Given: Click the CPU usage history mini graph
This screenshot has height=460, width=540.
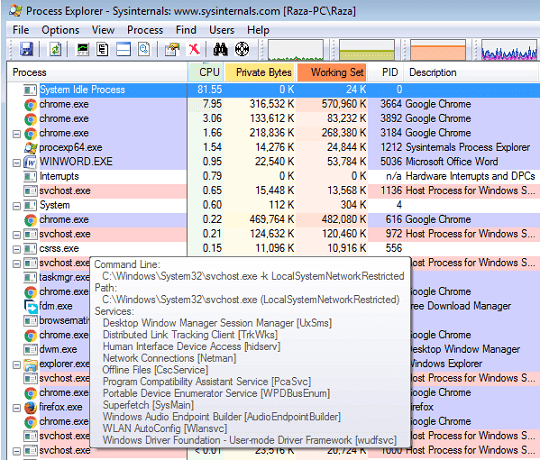Looking at the screenshot, I should click(x=296, y=50).
